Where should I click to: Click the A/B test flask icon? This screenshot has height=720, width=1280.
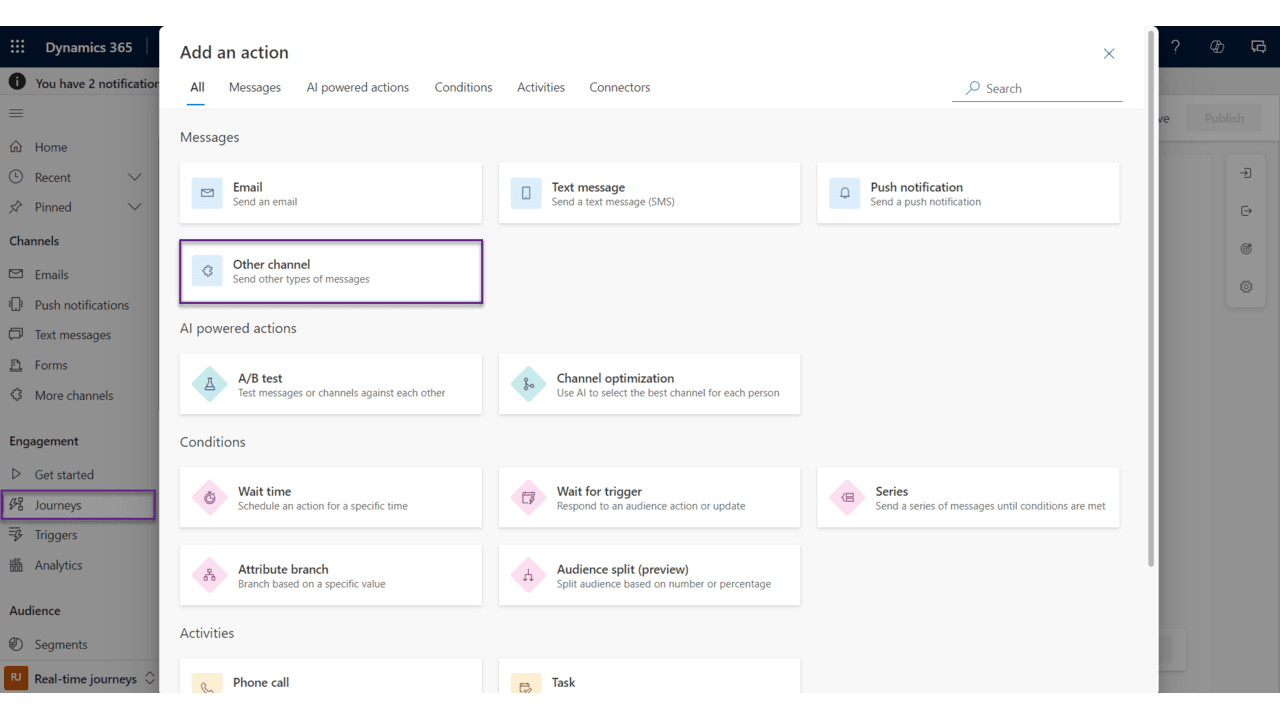pos(210,384)
